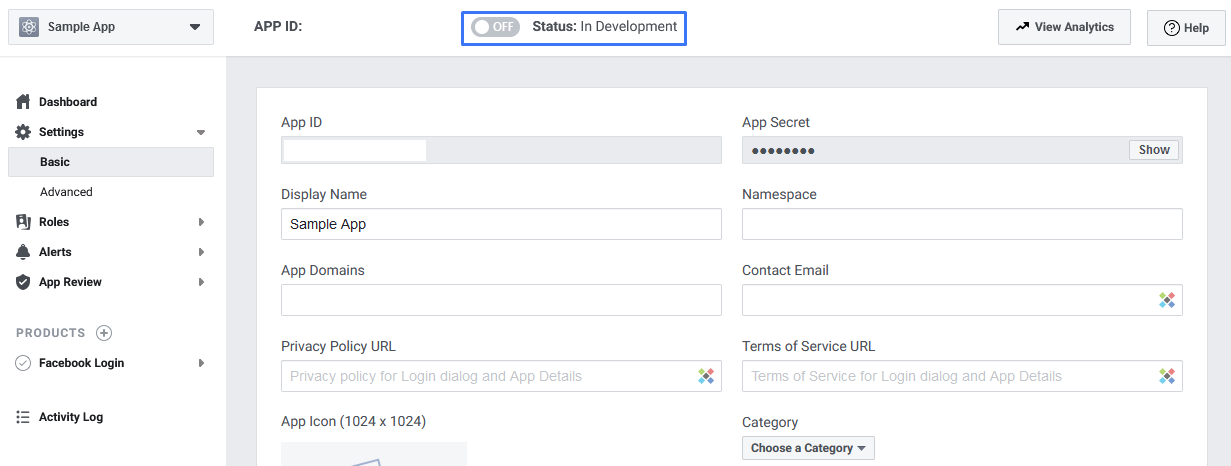This screenshot has width=1231, height=466.
Task: Open Roles in the sidebar
Action: click(54, 222)
